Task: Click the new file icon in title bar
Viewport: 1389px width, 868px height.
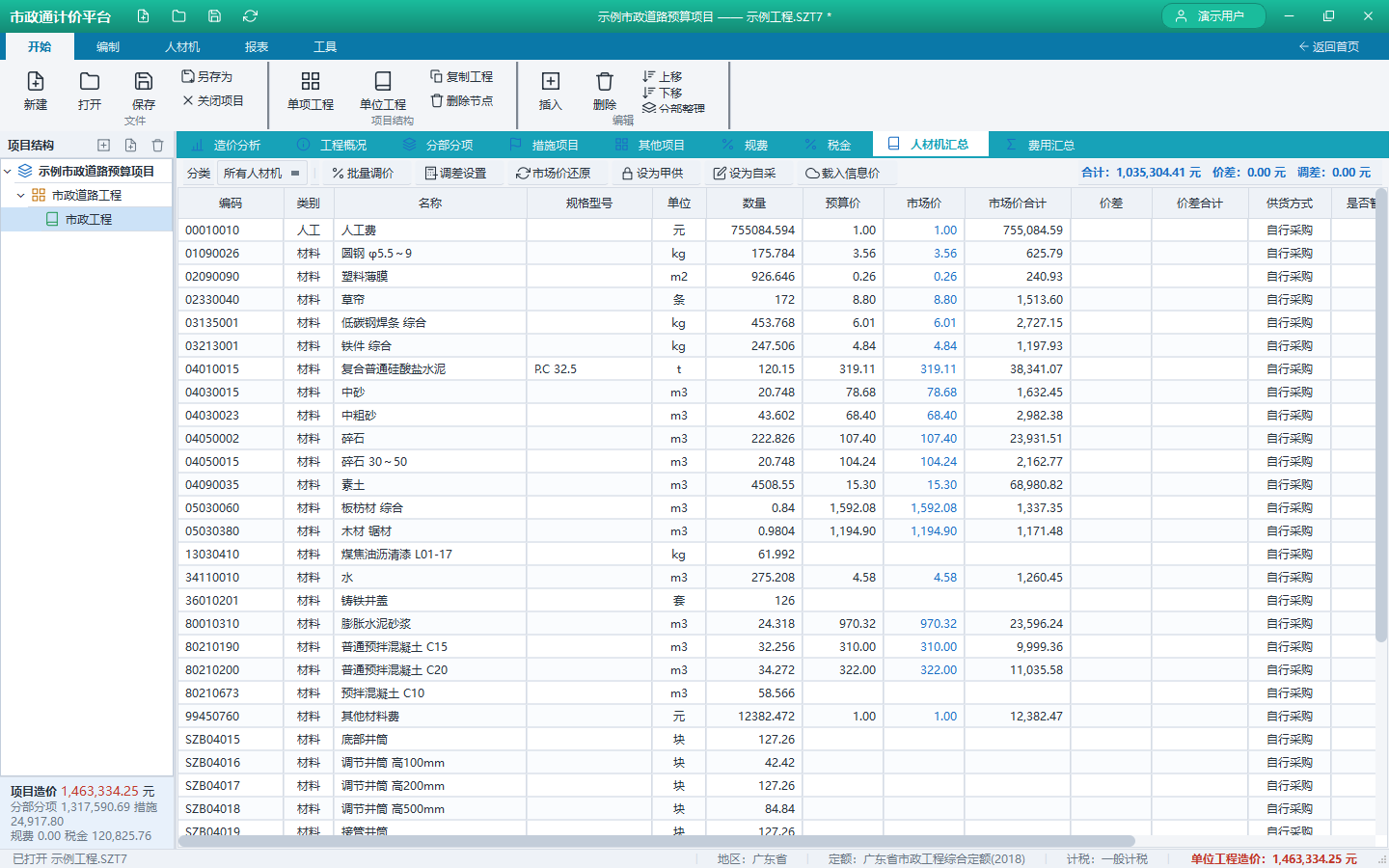Action: click(x=143, y=16)
